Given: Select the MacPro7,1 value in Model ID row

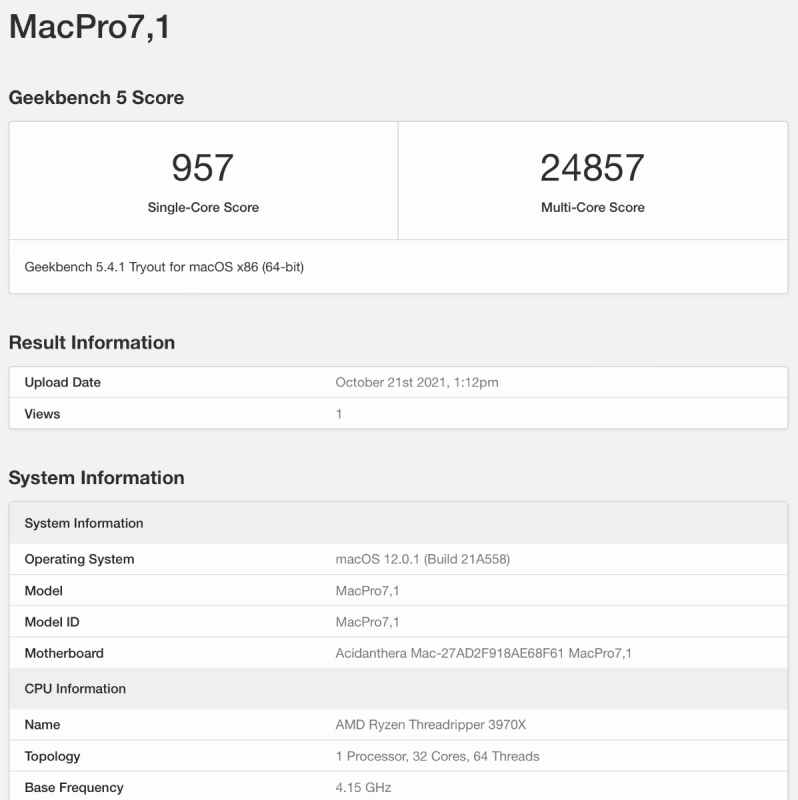Looking at the screenshot, I should (367, 622).
